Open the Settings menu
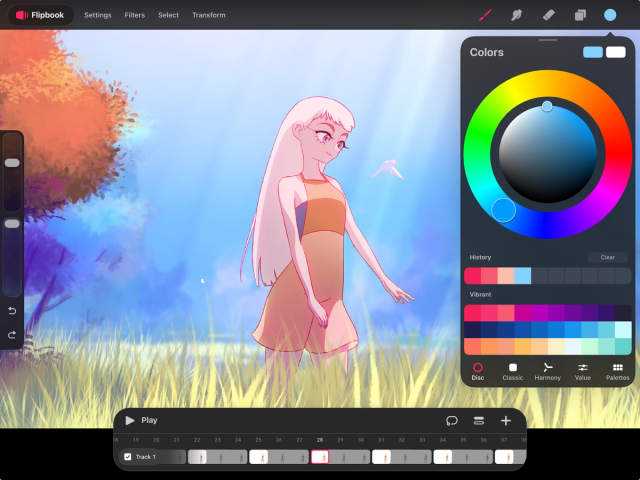Viewport: 640px width, 480px height. coord(98,15)
